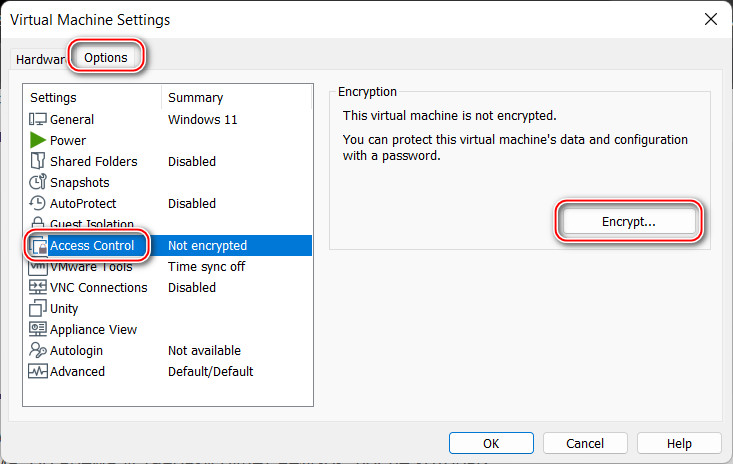Close the Virtual Machine Settings dialog
The height and width of the screenshot is (464, 733).
click(x=711, y=19)
